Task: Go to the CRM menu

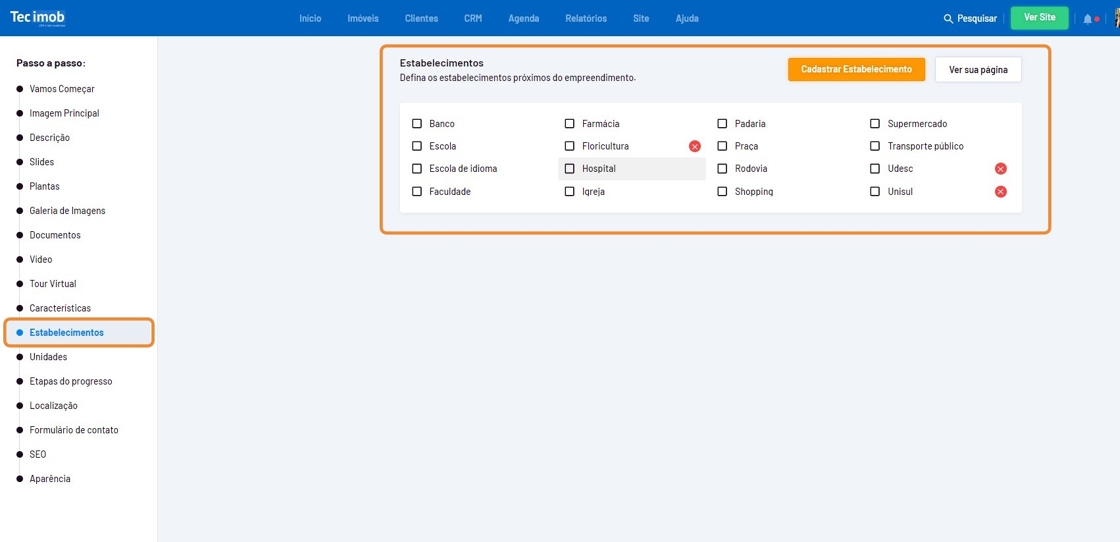Action: coord(473,19)
